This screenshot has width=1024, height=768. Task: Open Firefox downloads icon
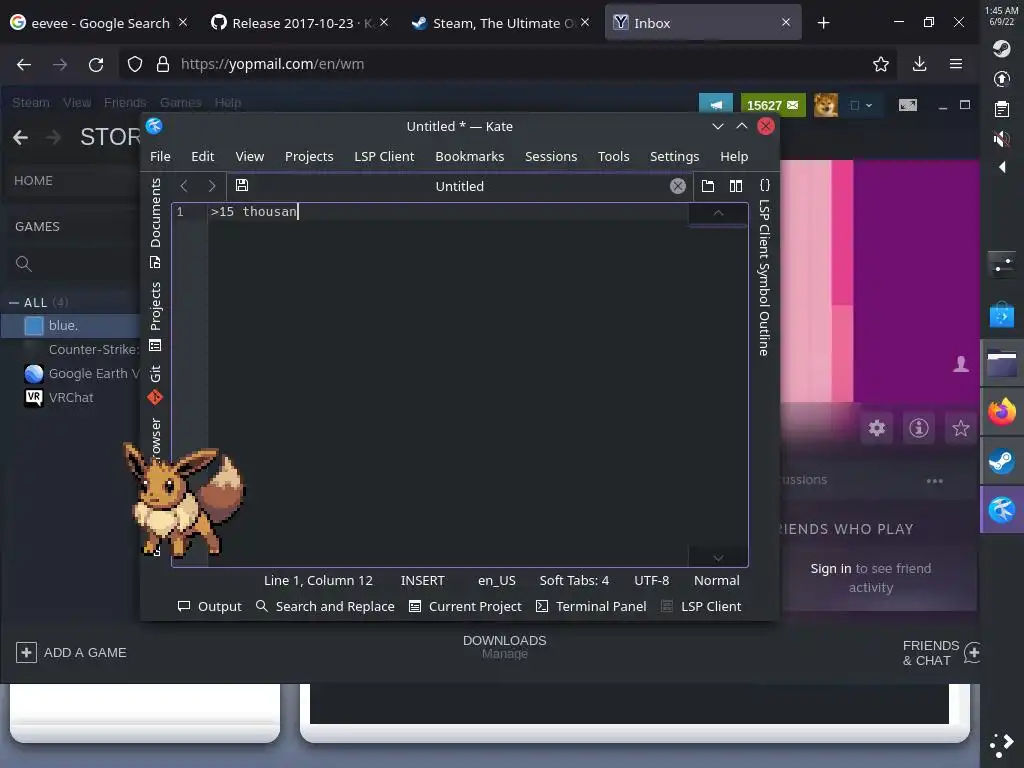pyautogui.click(x=920, y=64)
